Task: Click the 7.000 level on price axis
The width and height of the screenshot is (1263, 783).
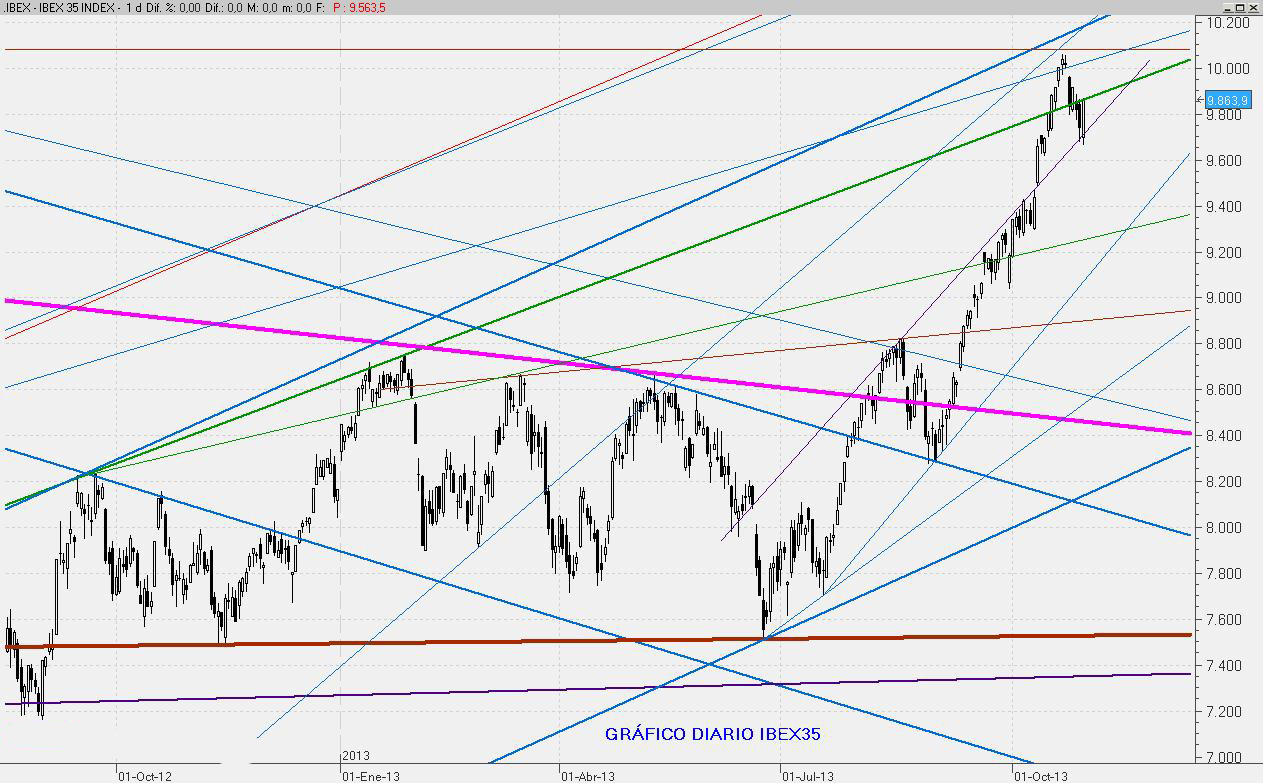Action: click(1233, 758)
